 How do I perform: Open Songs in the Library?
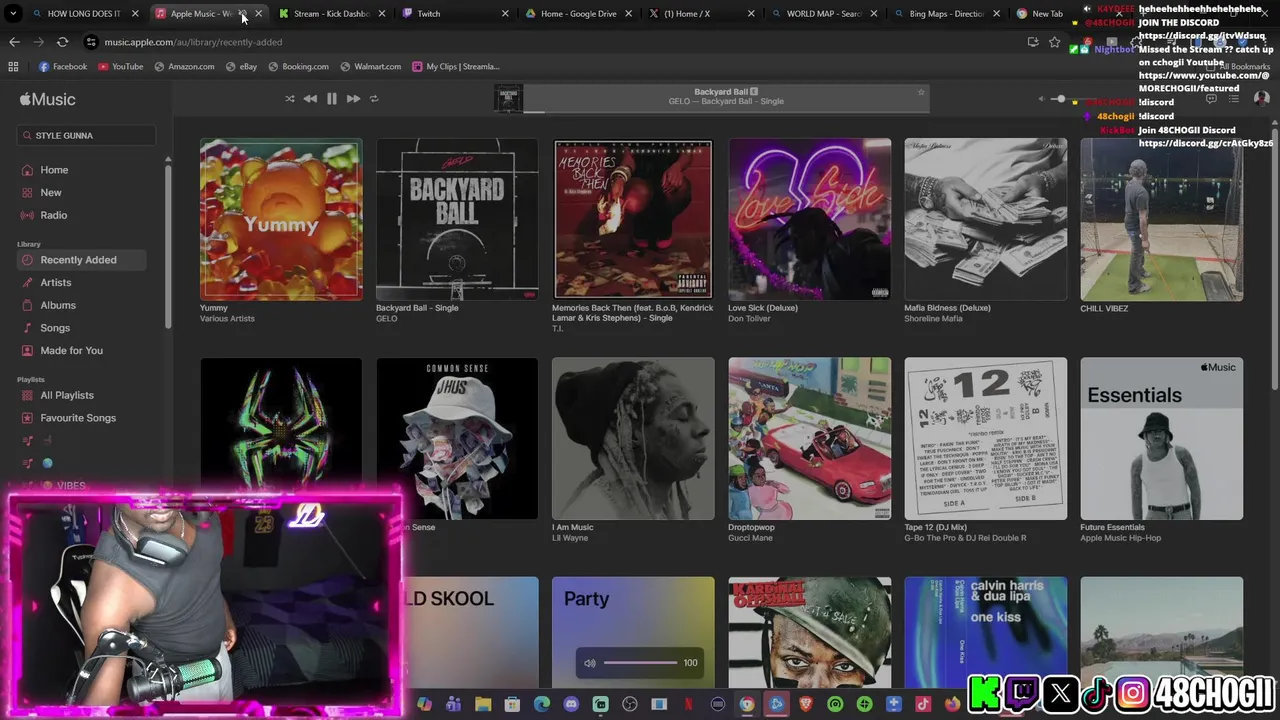[55, 328]
